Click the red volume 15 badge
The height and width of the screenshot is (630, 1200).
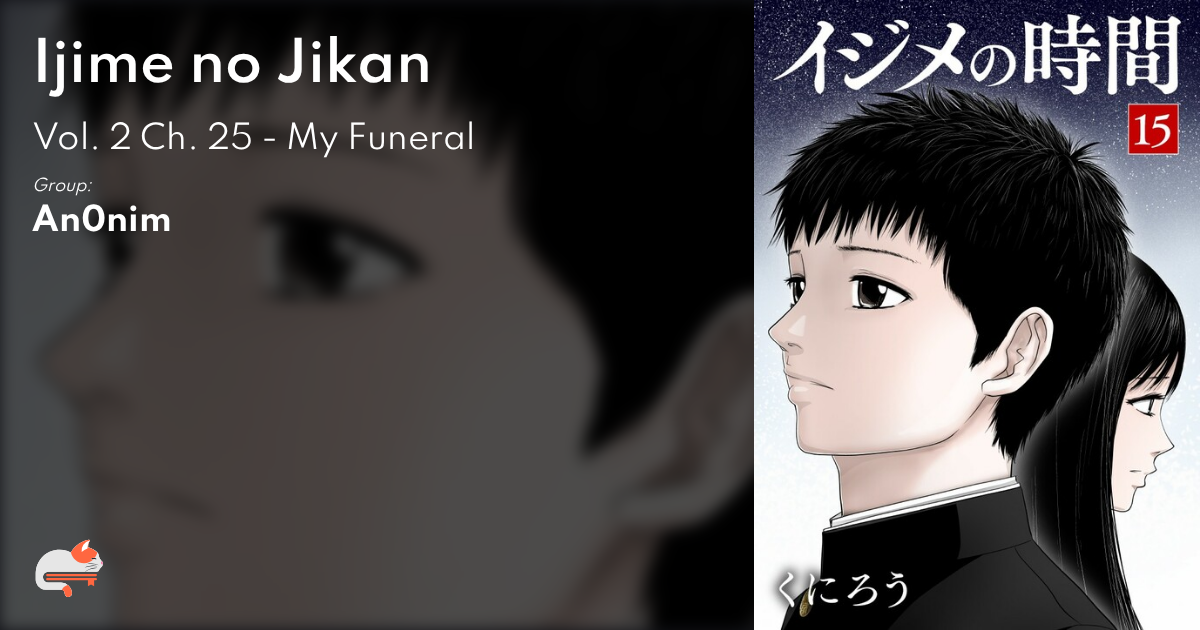coord(1152,129)
